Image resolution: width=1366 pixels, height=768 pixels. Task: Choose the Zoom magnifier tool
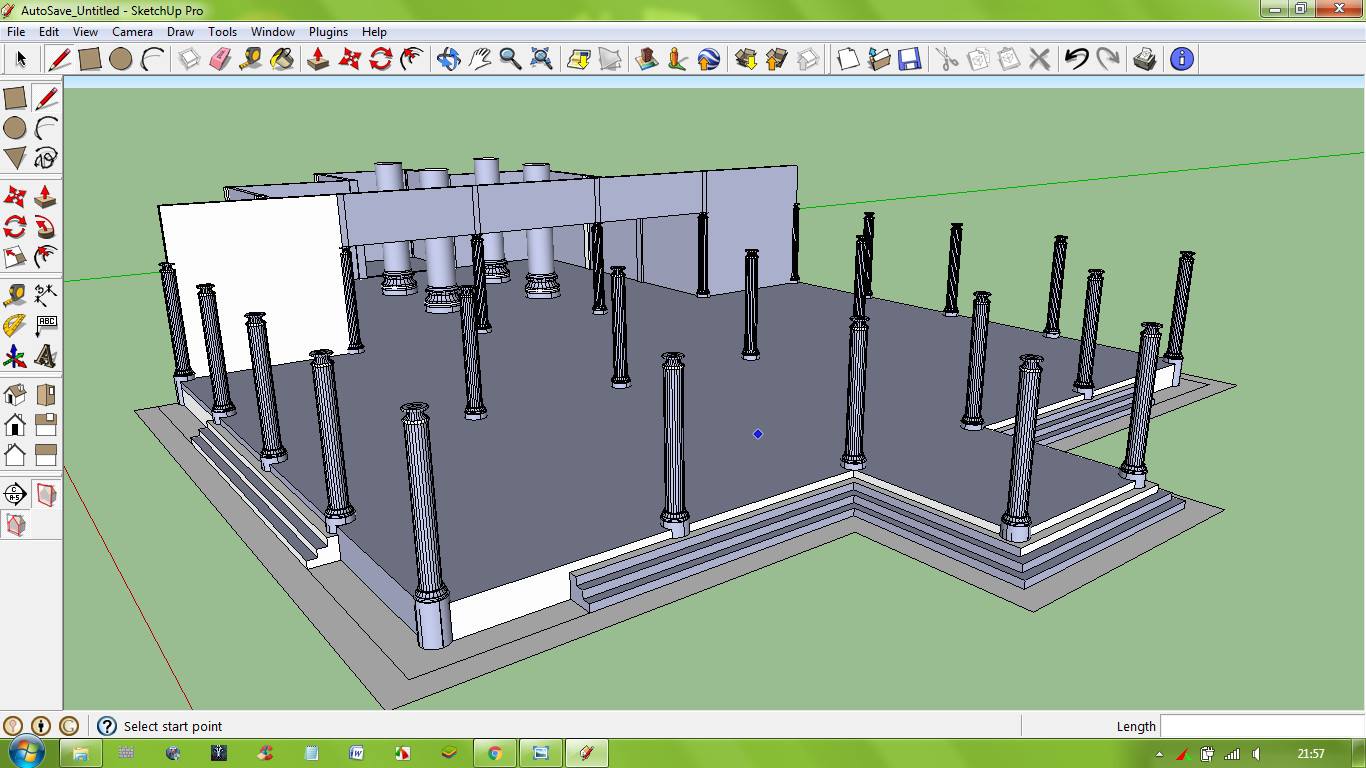point(510,59)
